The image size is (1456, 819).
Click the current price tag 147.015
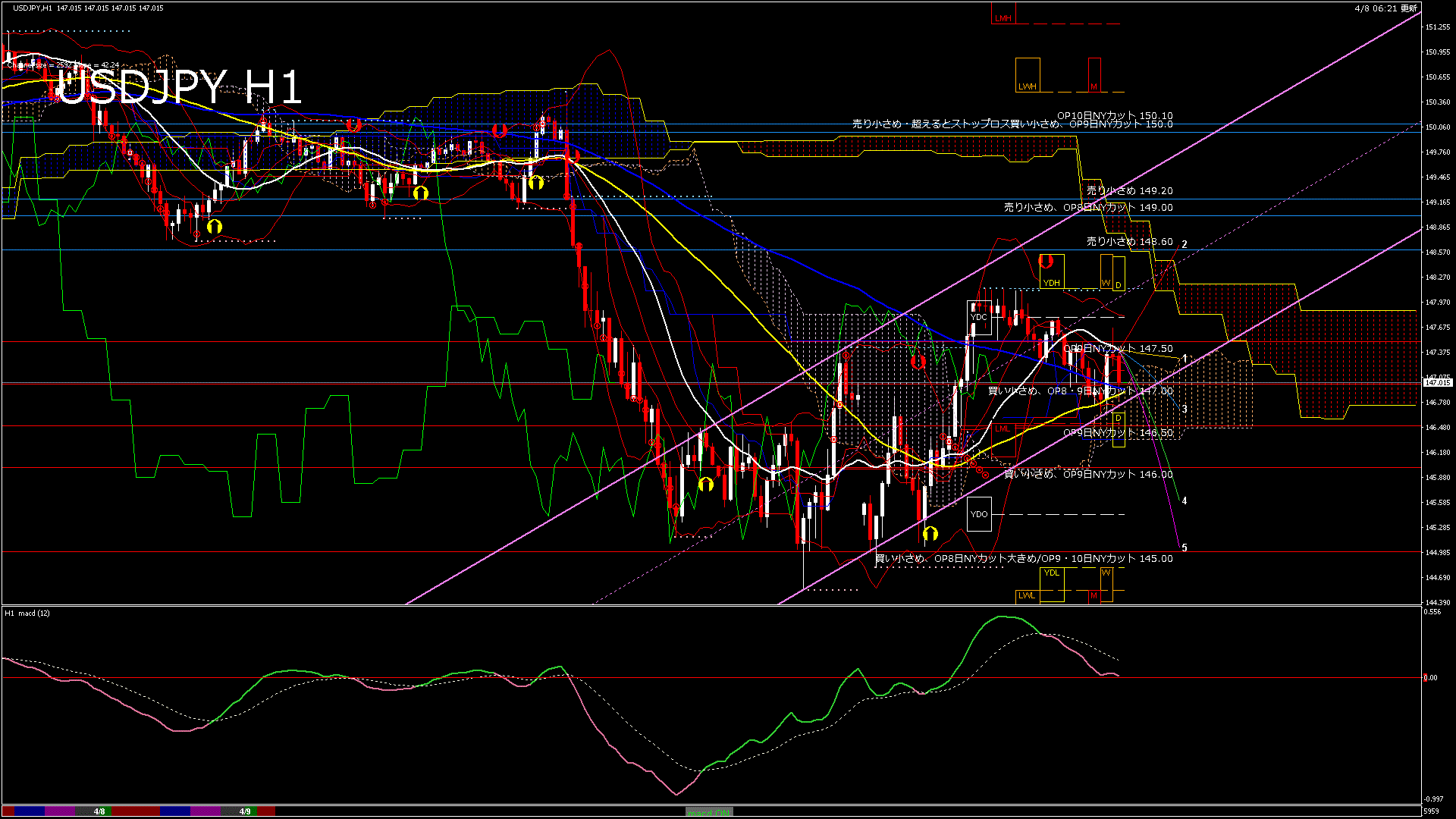click(x=1438, y=383)
